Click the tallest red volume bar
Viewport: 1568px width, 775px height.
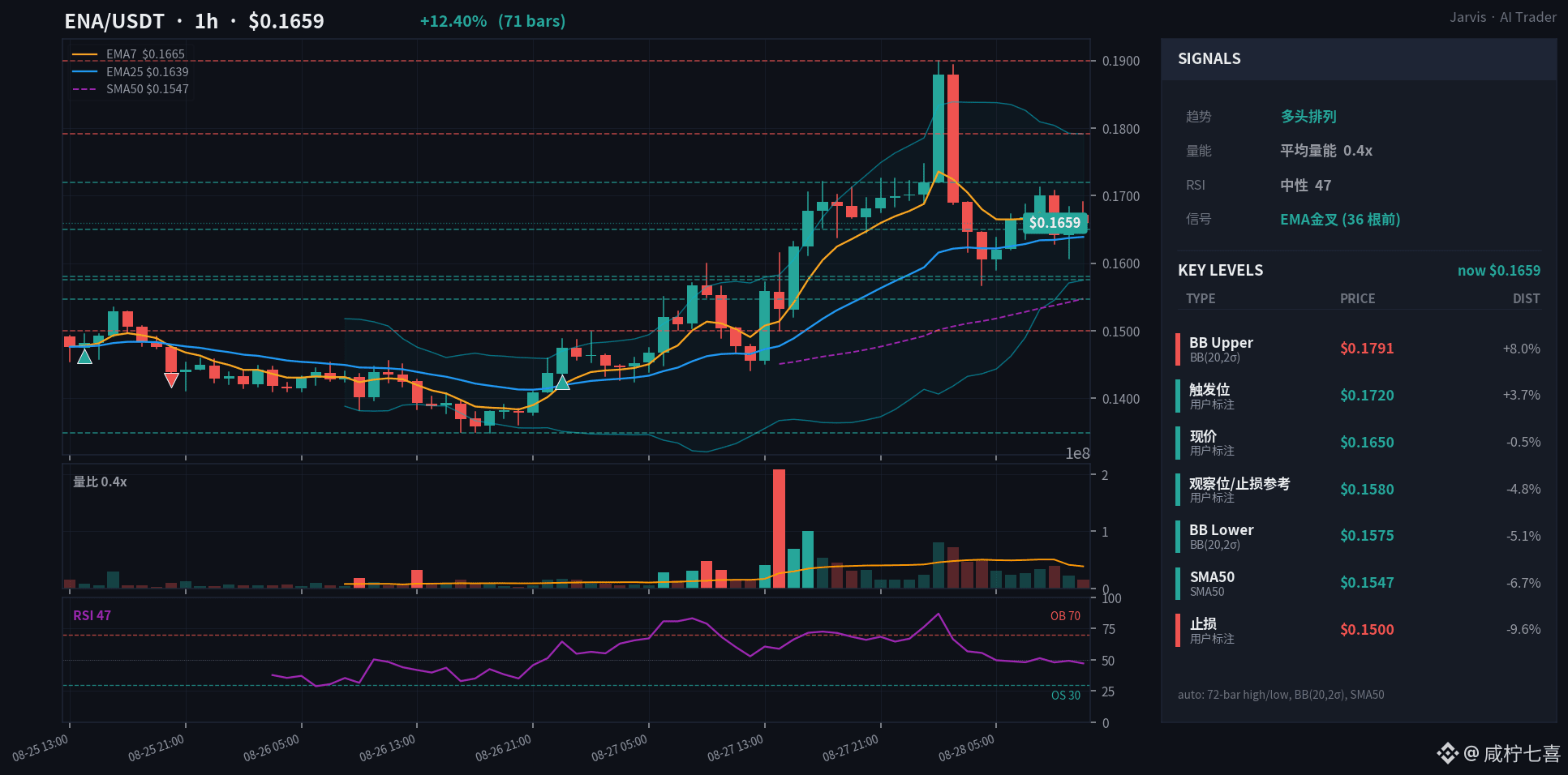pyautogui.click(x=779, y=529)
